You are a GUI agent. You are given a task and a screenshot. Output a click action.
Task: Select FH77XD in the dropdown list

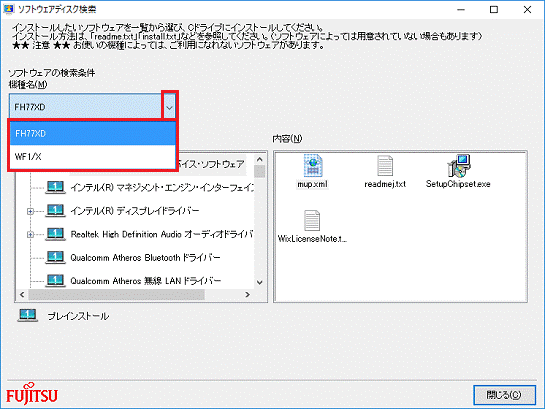92,133
